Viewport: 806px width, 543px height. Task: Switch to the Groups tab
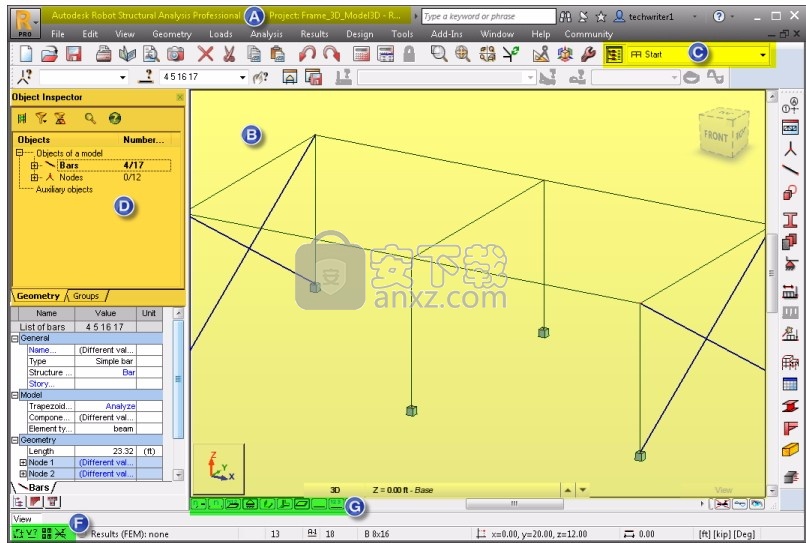point(86,296)
